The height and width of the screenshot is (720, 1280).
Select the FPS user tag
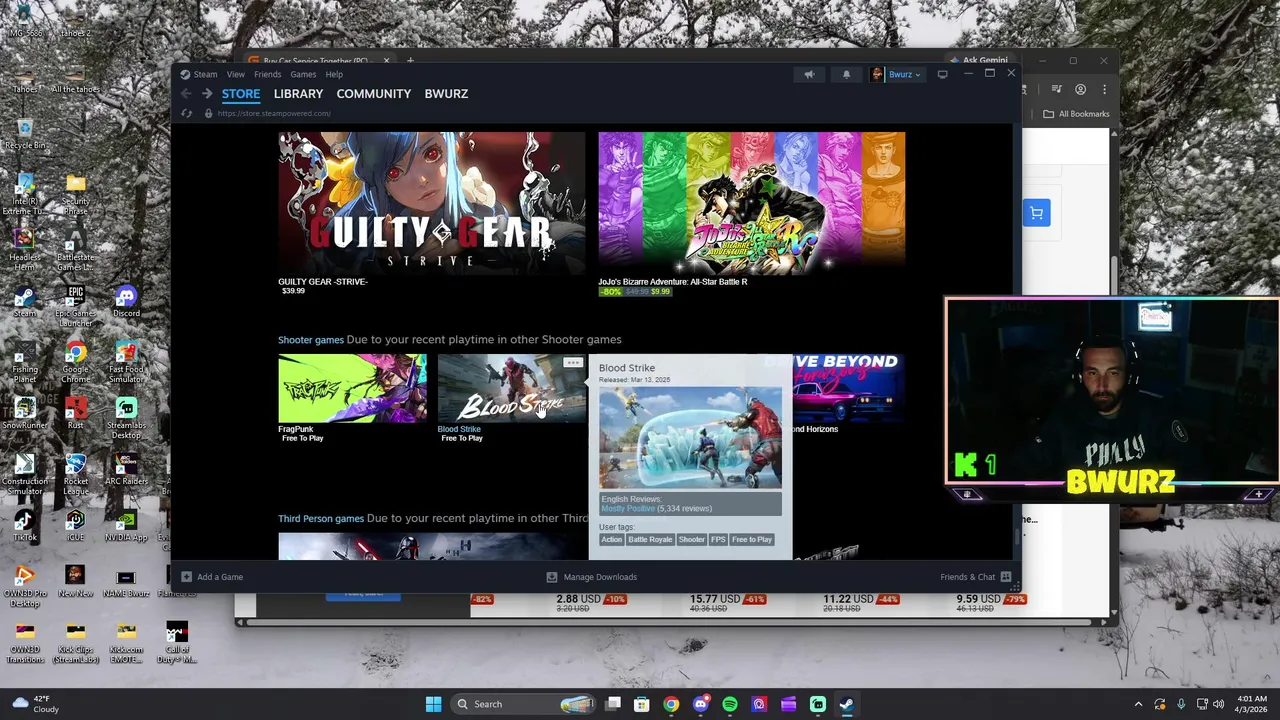718,540
